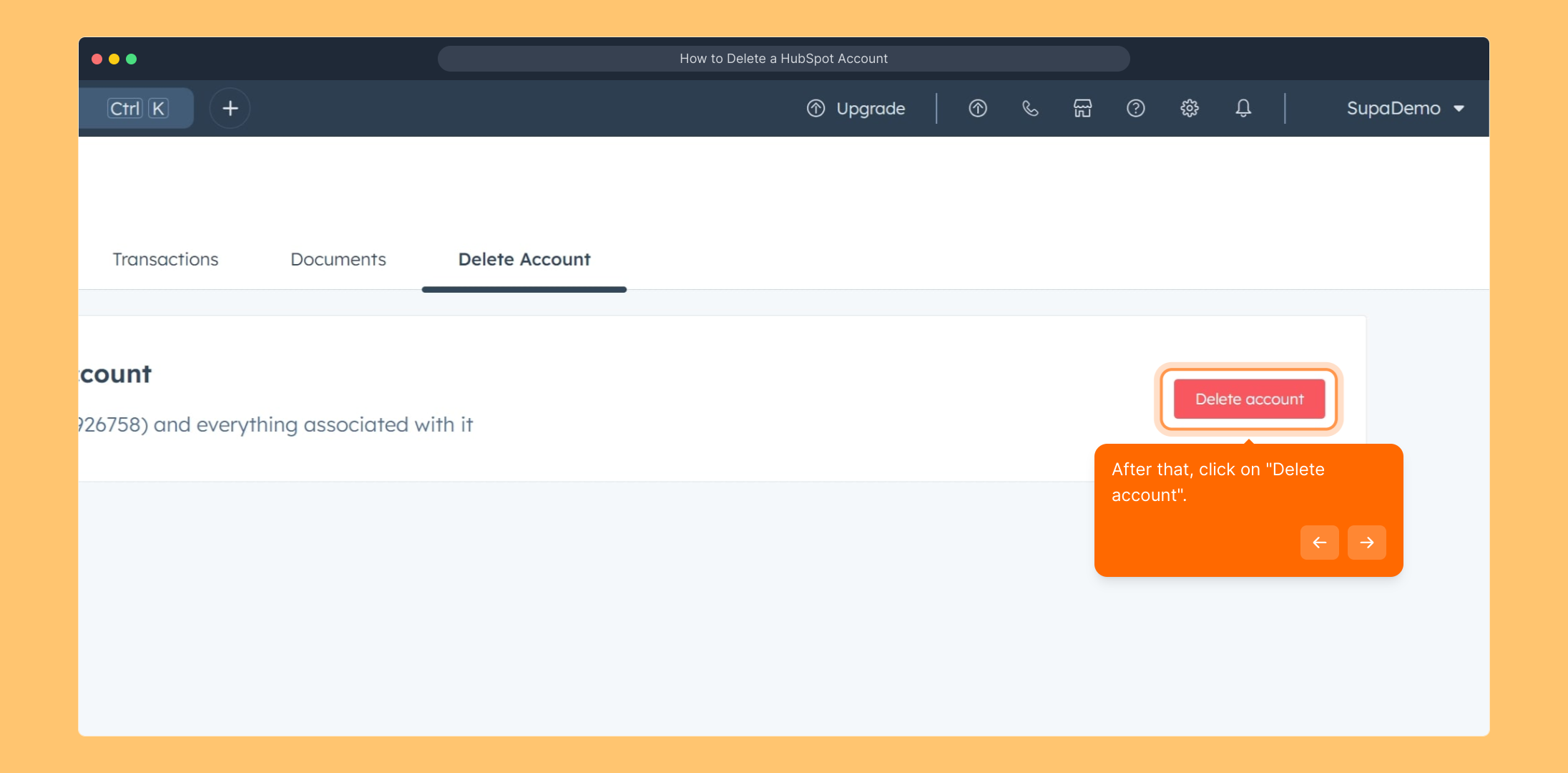Select the Delete Account tab

(x=524, y=259)
